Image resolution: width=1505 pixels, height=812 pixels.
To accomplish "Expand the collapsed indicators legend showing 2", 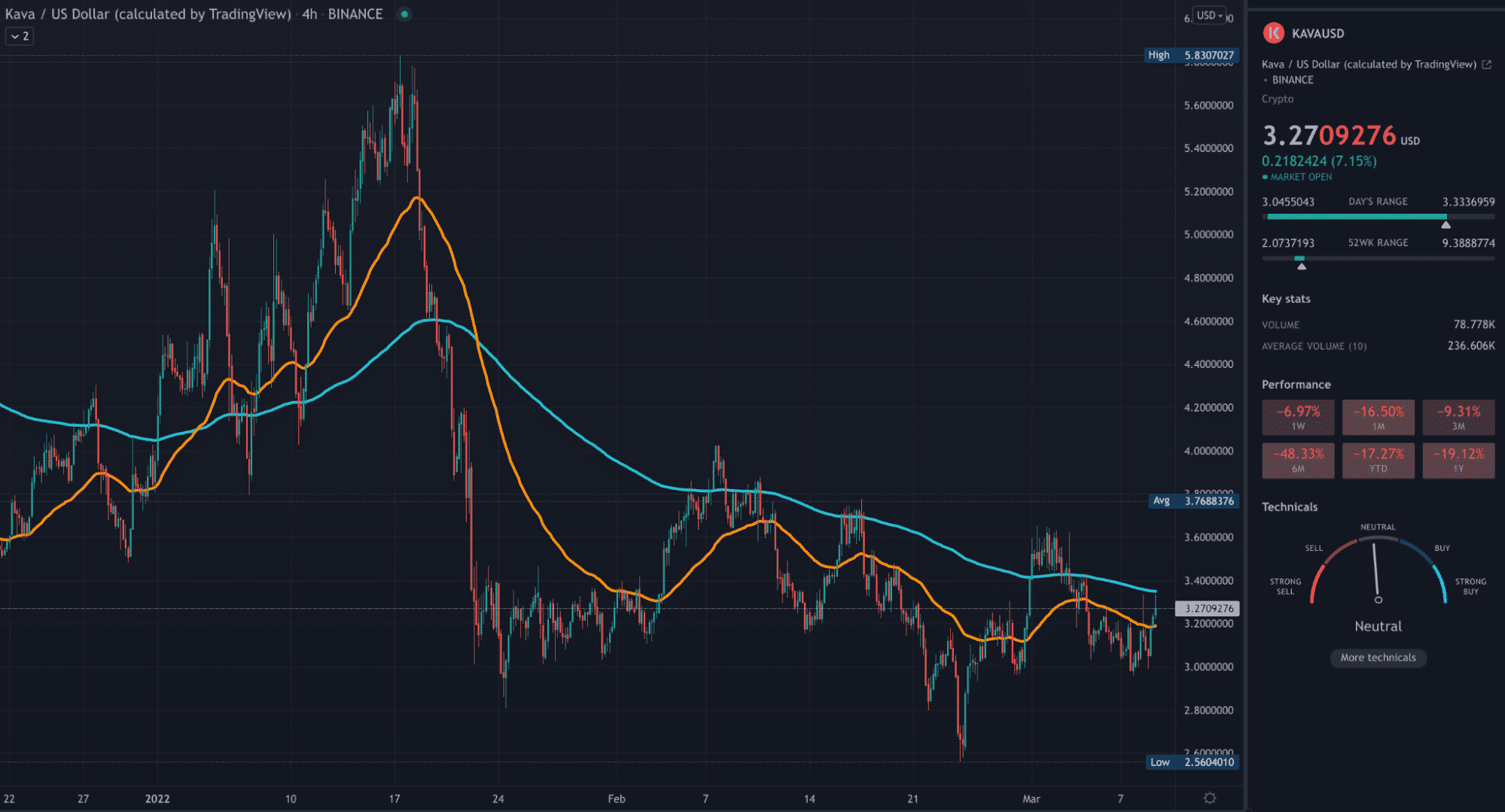I will pos(20,36).
